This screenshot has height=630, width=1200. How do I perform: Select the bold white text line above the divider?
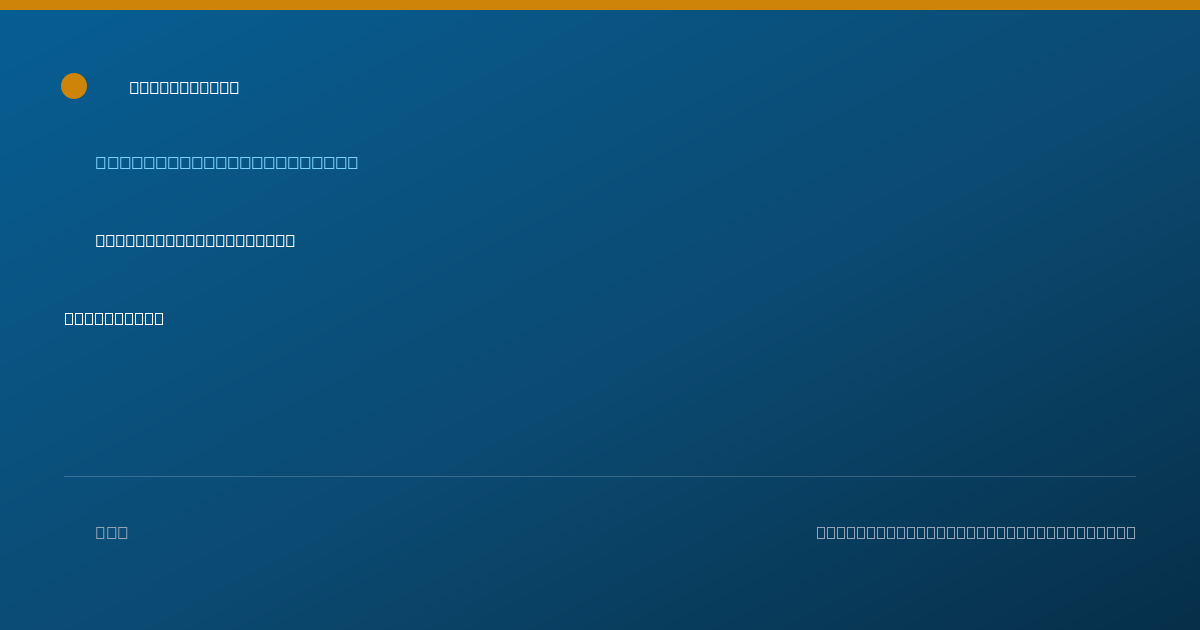pyautogui.click(x=114, y=318)
